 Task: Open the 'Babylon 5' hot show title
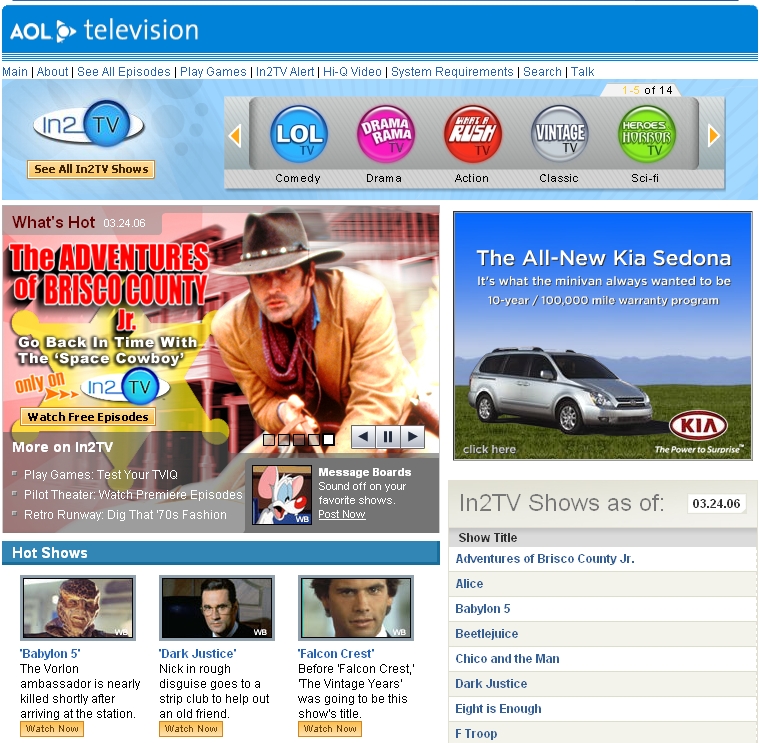click(x=50, y=653)
